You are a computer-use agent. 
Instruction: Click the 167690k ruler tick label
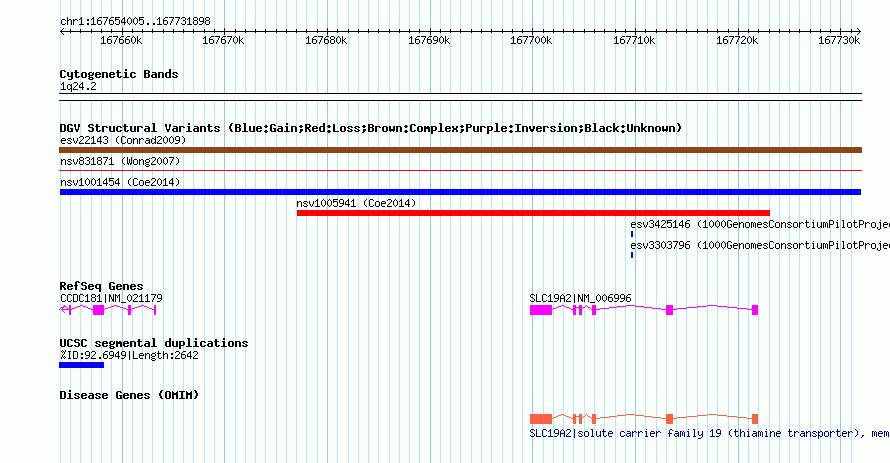pyautogui.click(x=429, y=40)
